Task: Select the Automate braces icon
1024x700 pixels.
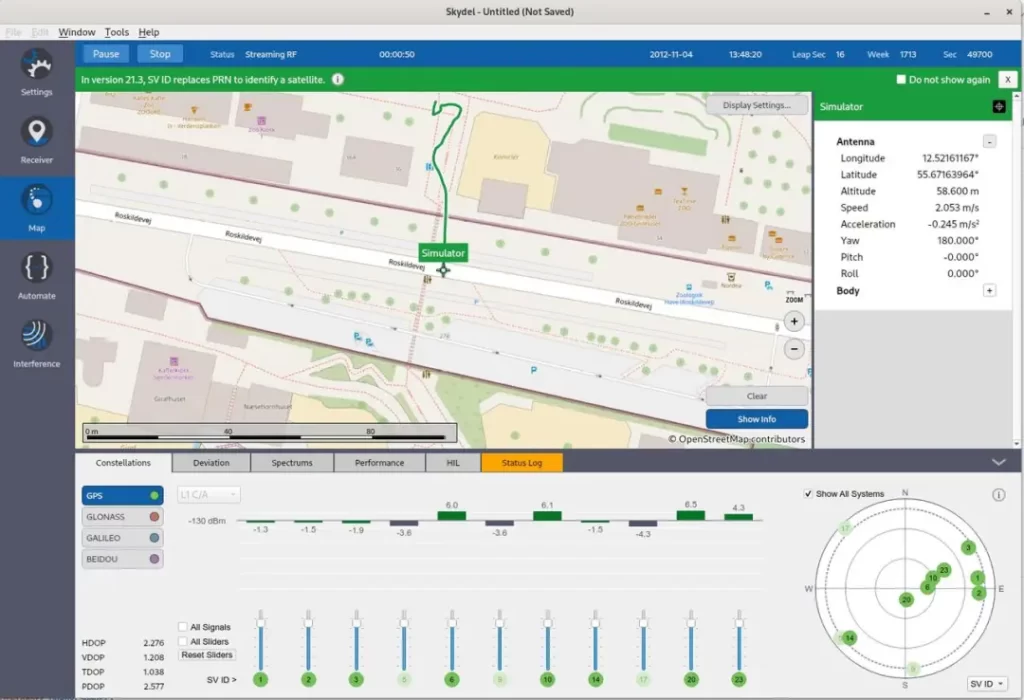Action: click(x=37, y=269)
